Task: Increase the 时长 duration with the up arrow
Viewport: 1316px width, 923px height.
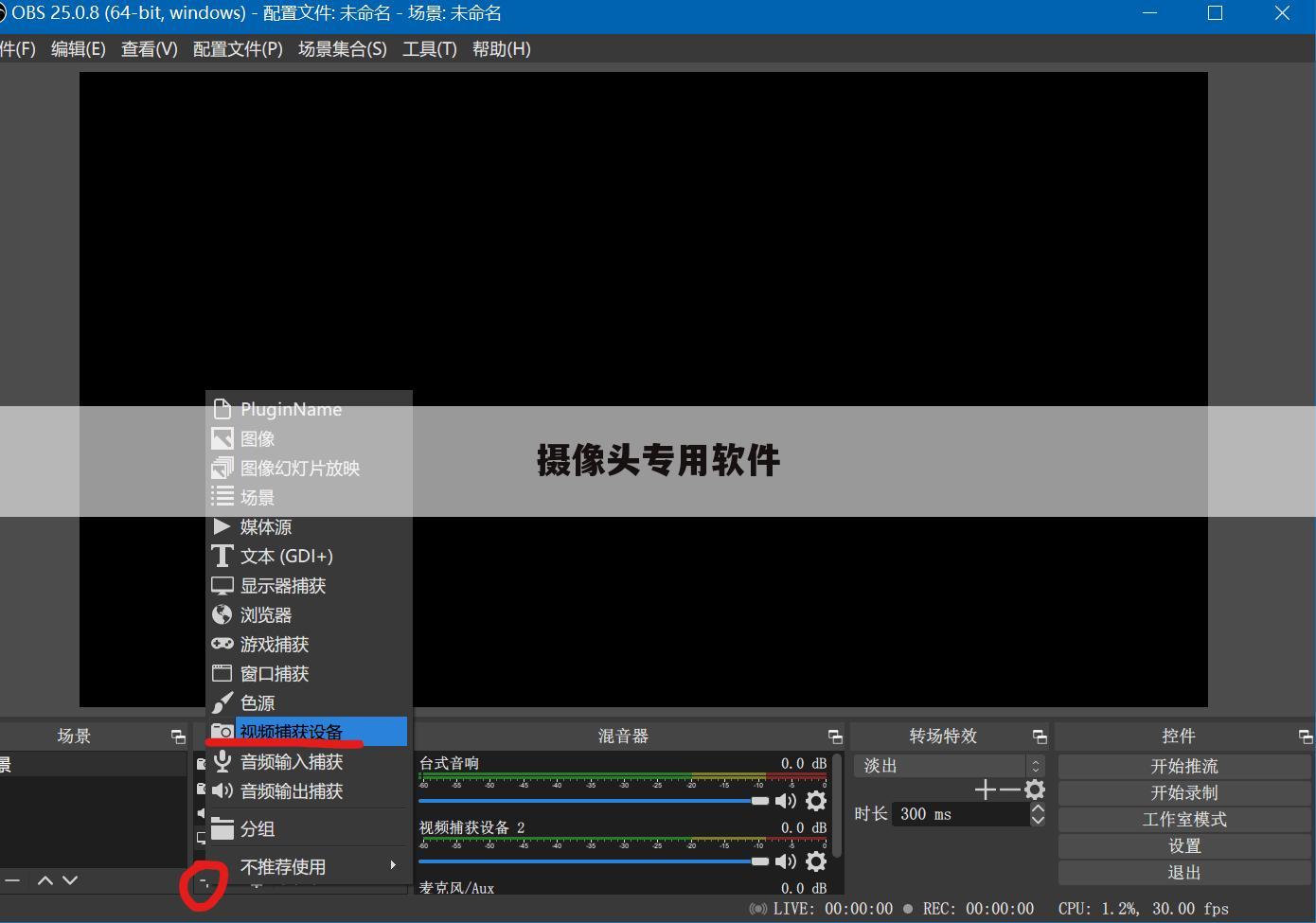Action: tap(1038, 808)
